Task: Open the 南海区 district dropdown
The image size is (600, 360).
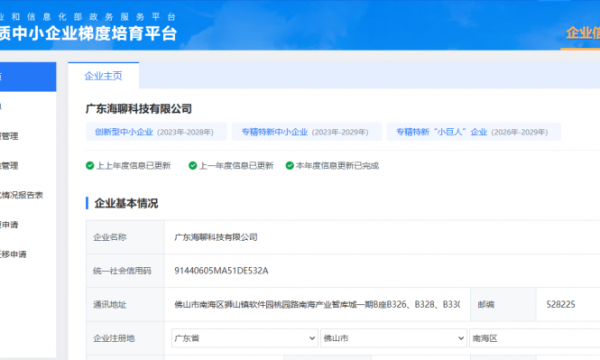Action: 535,338
